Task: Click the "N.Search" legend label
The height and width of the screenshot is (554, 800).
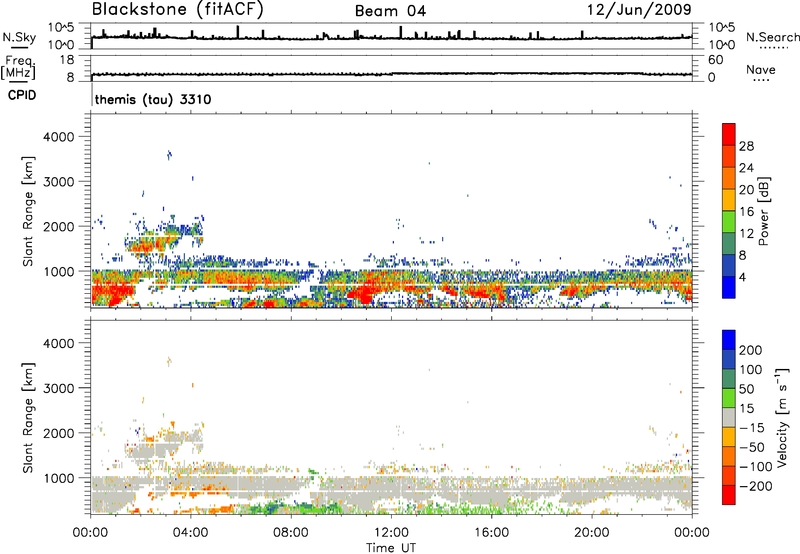Action: pyautogui.click(x=772, y=37)
